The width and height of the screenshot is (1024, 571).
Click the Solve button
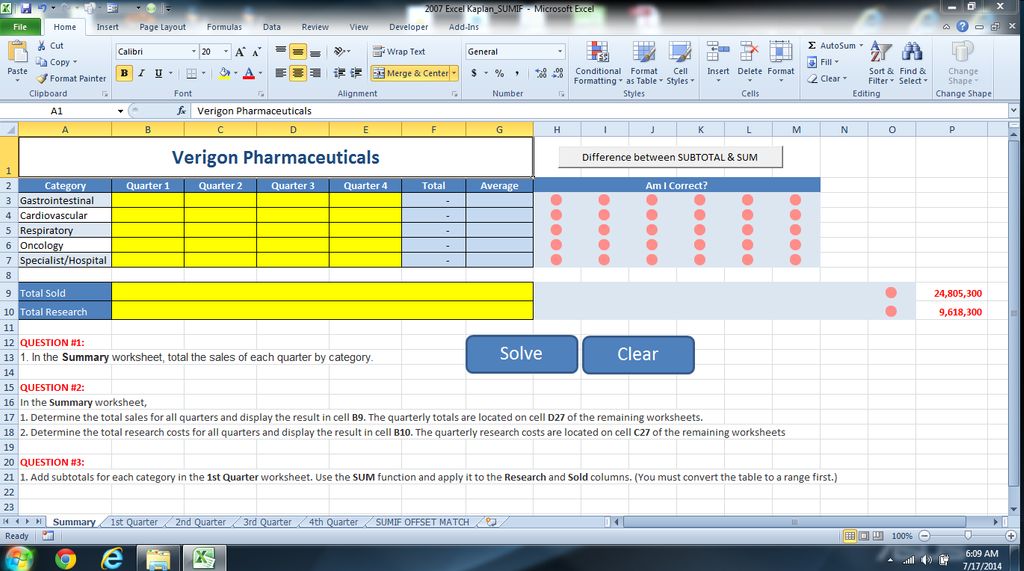pos(521,354)
